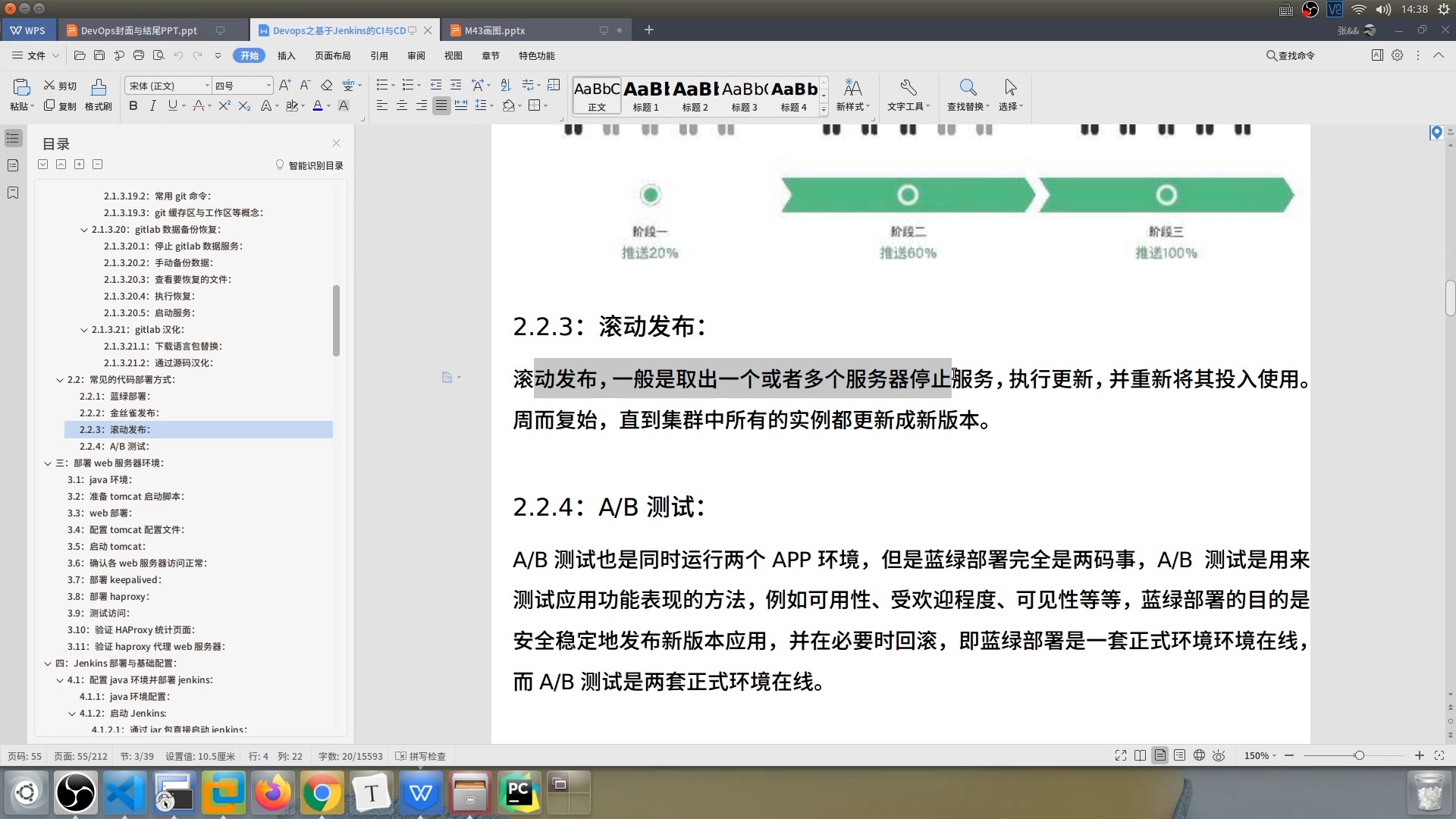Collapse the 2.2 常见的代码部署方式 node
Image resolution: width=1456 pixels, height=819 pixels.
point(61,379)
